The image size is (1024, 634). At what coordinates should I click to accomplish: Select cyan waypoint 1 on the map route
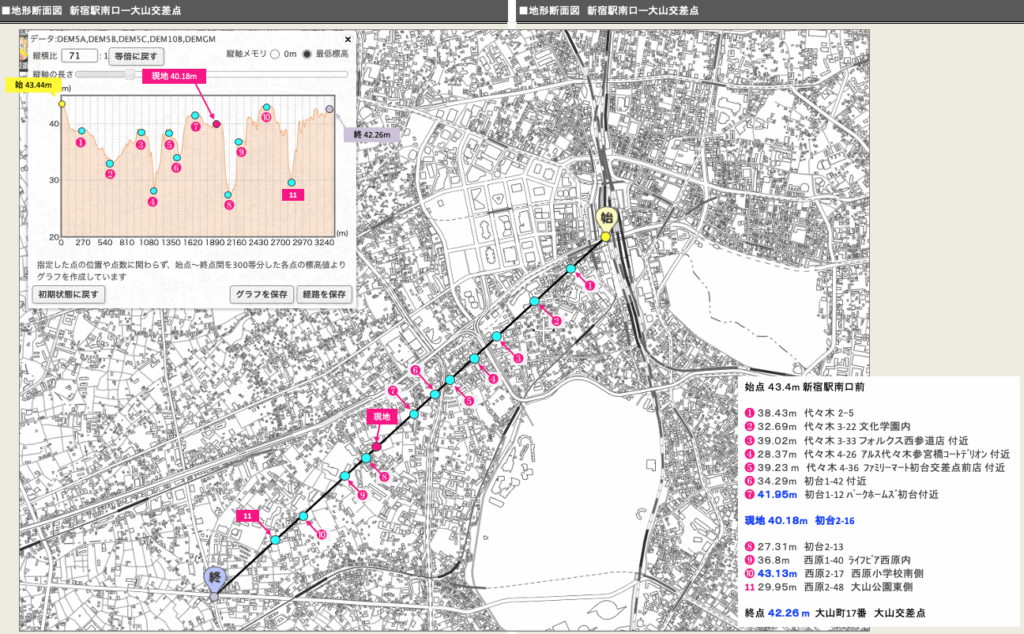tap(571, 269)
